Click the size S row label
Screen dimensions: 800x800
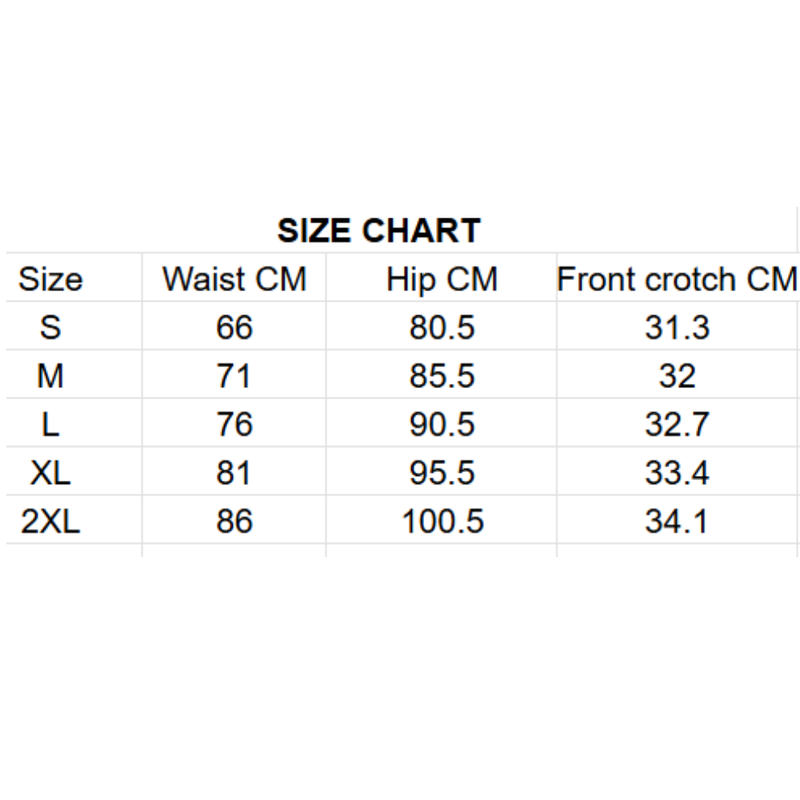point(50,327)
